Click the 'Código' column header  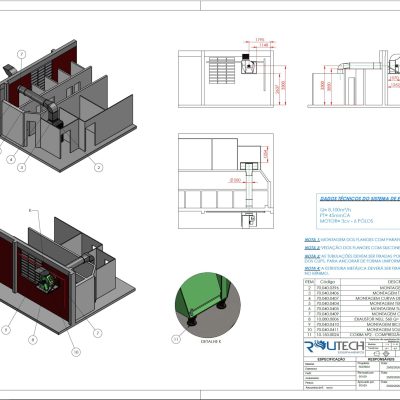pos(327,282)
